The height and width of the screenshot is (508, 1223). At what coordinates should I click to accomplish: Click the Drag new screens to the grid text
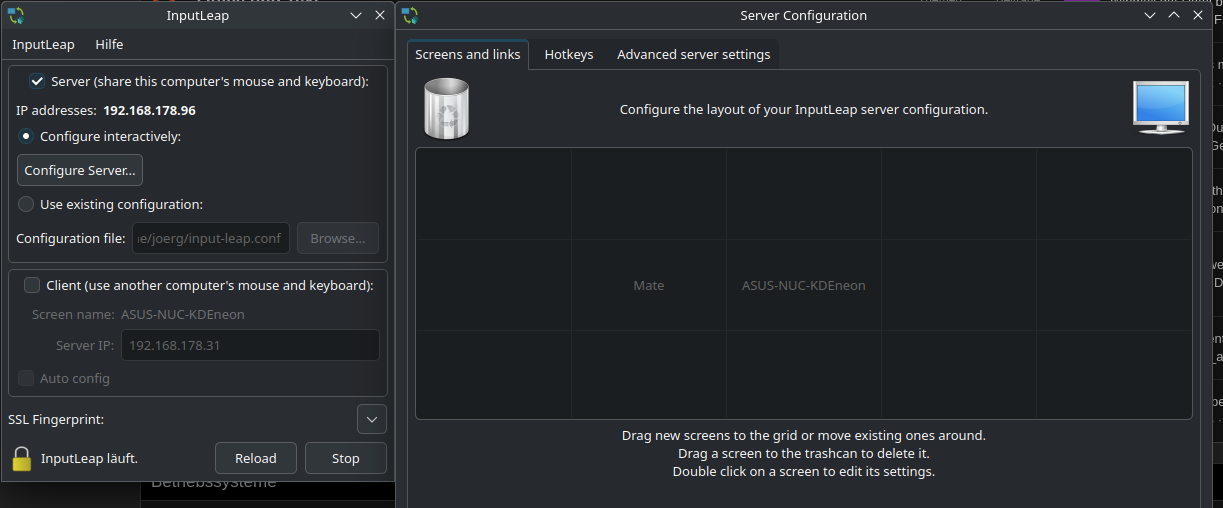point(804,435)
